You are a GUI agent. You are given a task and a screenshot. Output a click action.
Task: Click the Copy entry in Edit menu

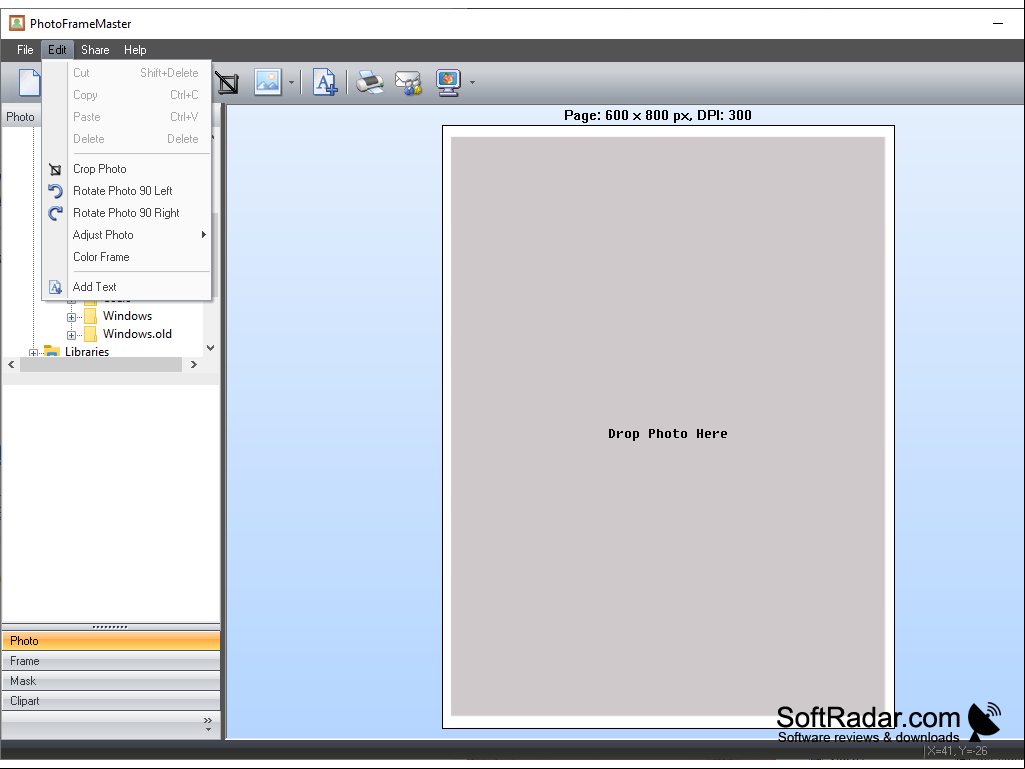pos(127,95)
